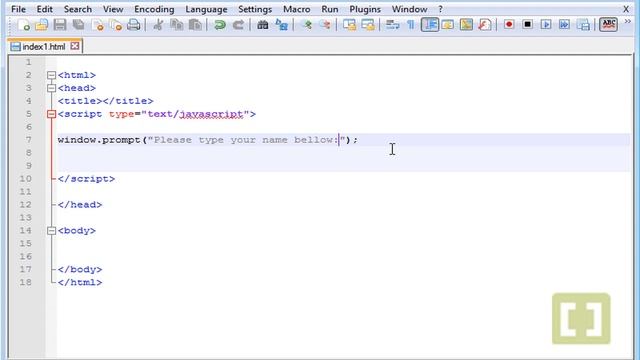Synchronize vertical scrolling
Image resolution: width=640 pixels, height=360 pixels.
[349, 25]
